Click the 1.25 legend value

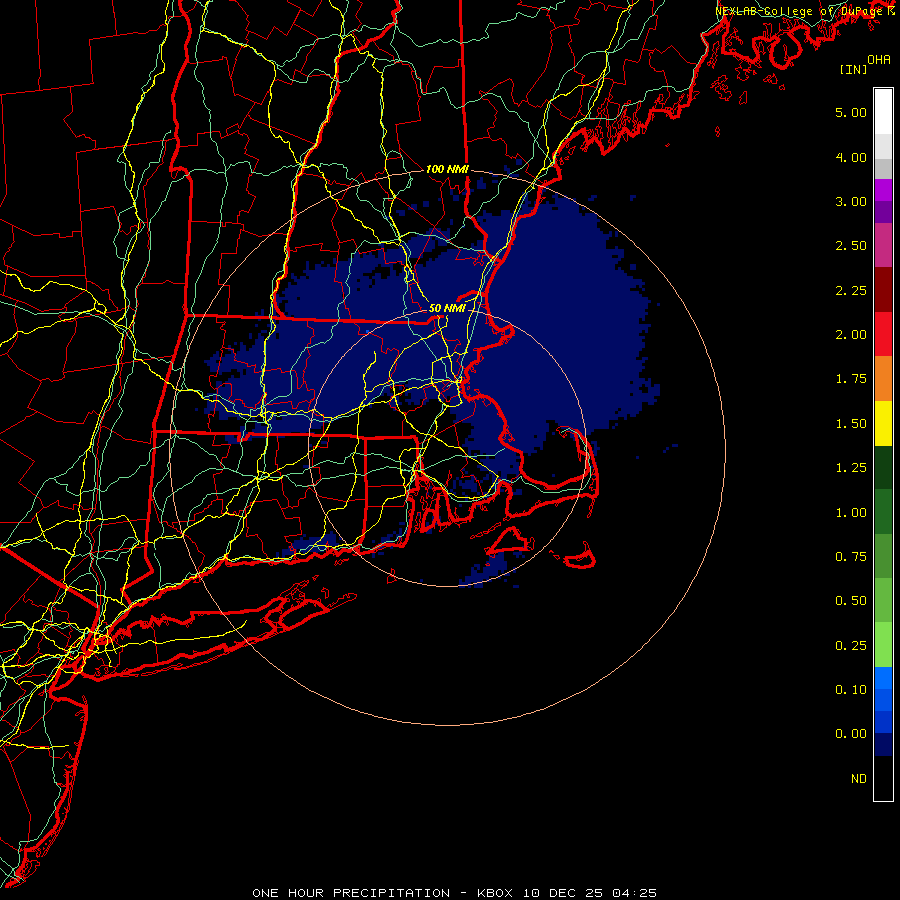pyautogui.click(x=851, y=468)
